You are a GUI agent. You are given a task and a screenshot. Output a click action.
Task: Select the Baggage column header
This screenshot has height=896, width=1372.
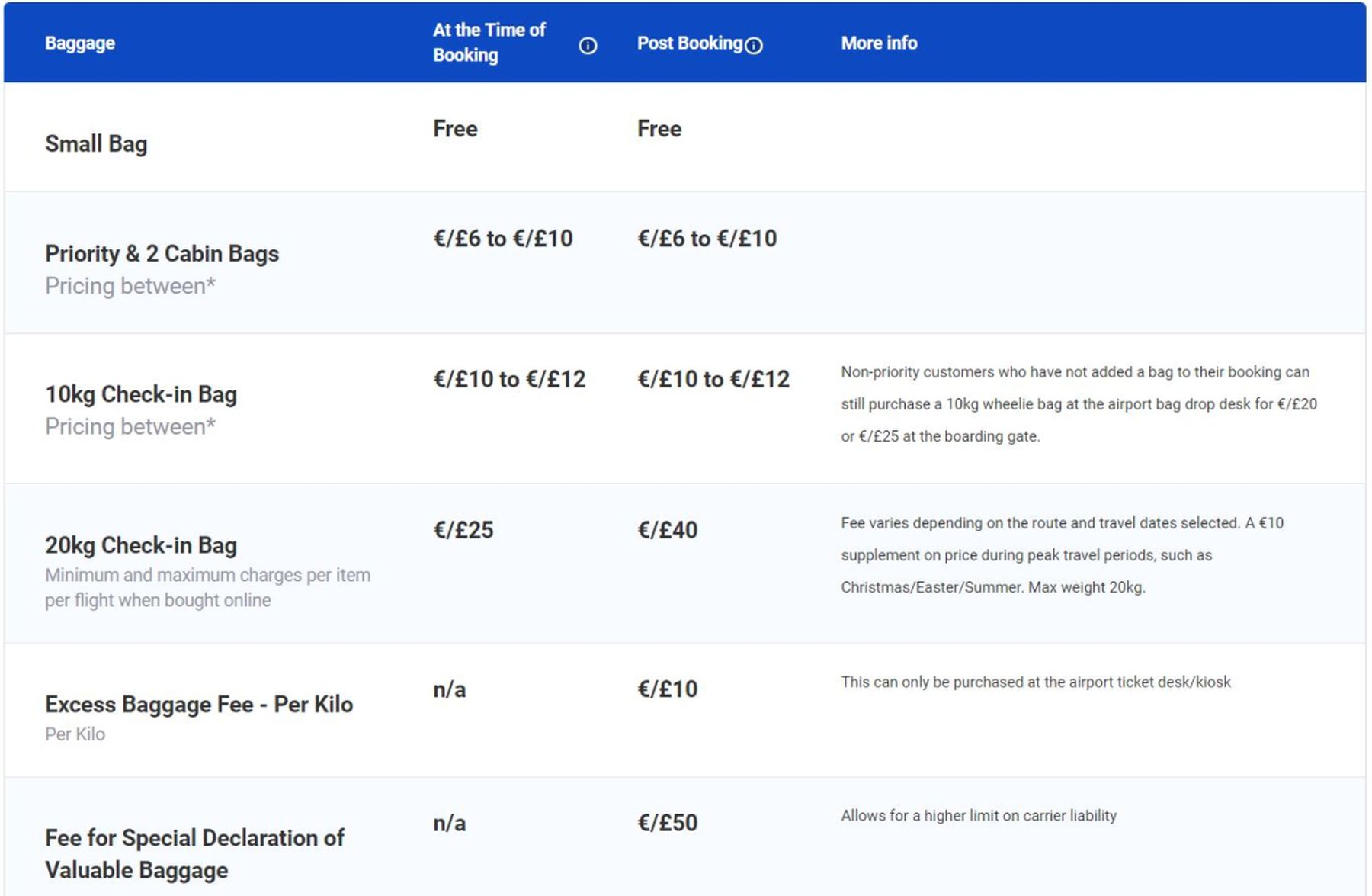pyautogui.click(x=80, y=43)
